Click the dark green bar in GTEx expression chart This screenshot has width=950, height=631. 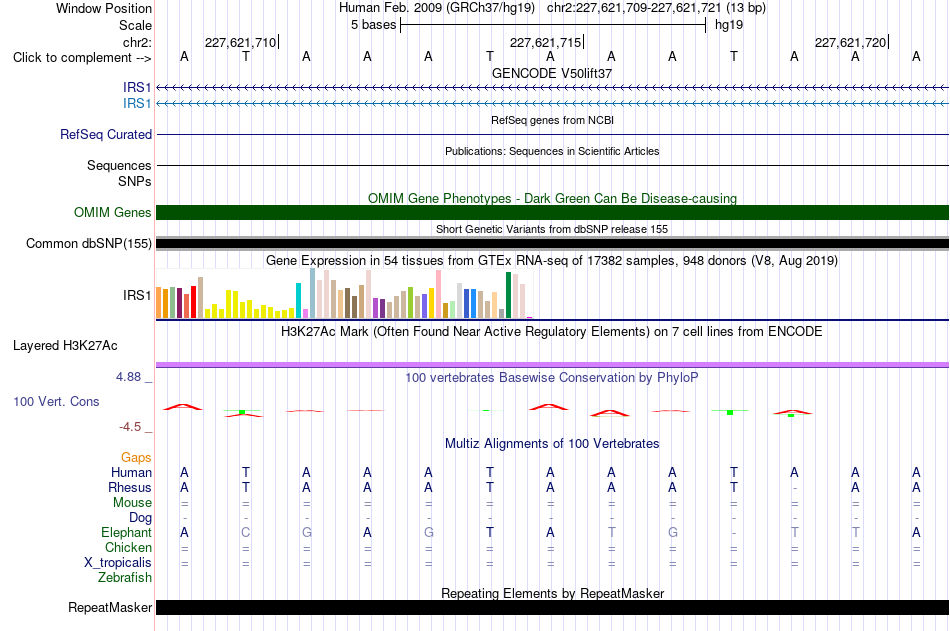click(x=508, y=295)
